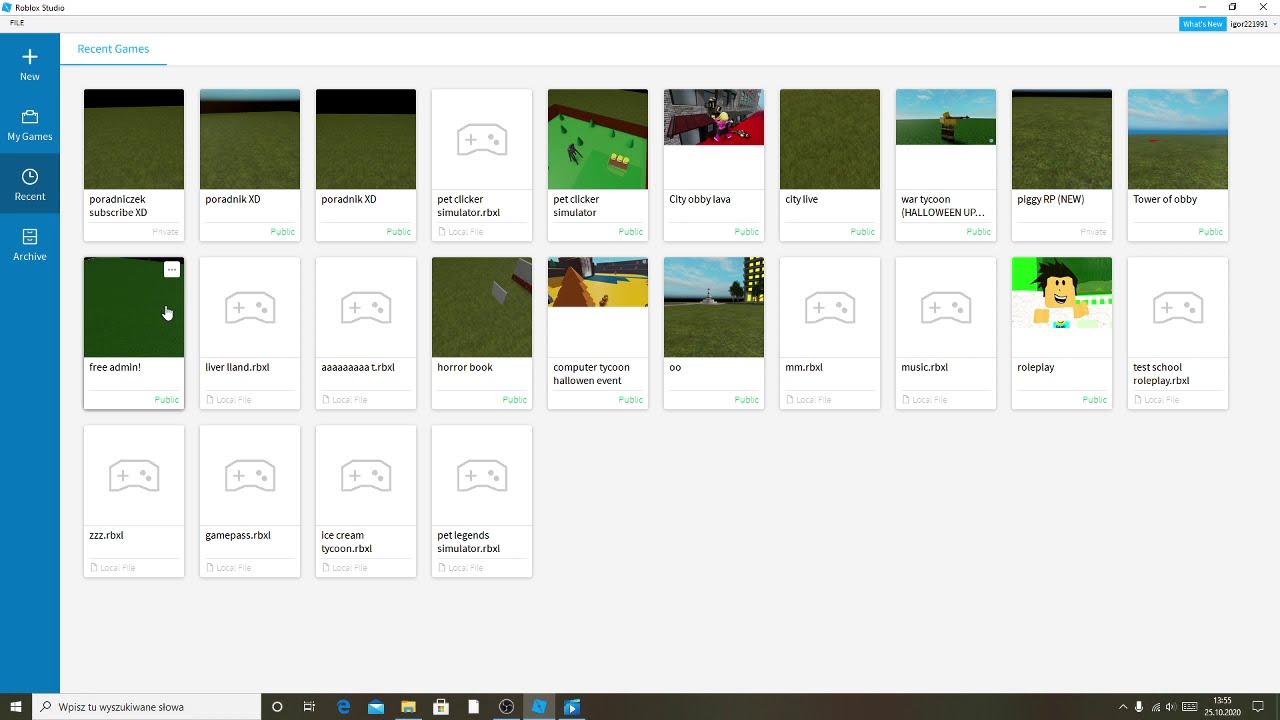The width and height of the screenshot is (1280, 720).
Task: Open Cortana circle icon in taskbar
Action: point(277,707)
